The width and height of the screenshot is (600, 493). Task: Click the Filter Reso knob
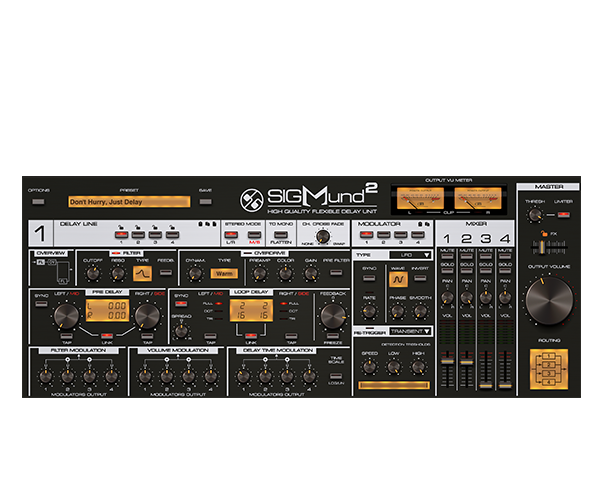(x=117, y=273)
